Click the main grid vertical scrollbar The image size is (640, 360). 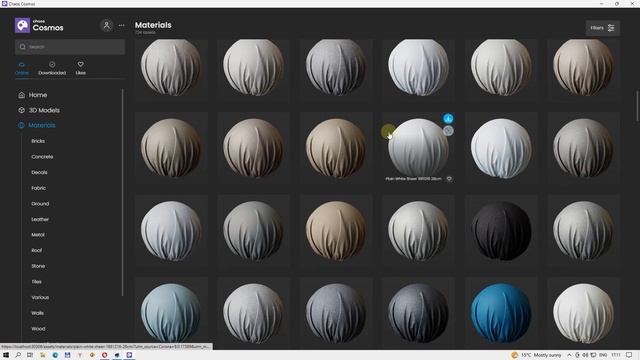[637, 106]
